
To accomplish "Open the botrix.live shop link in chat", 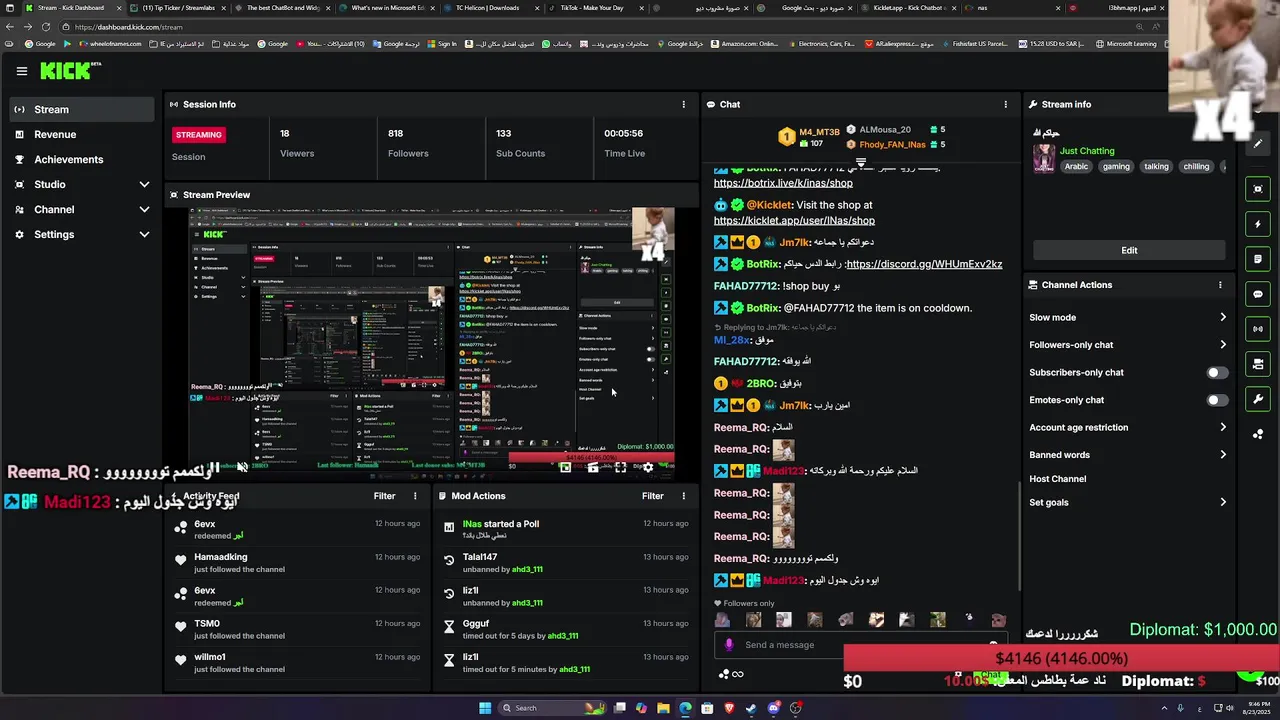I will pyautogui.click(x=783, y=183).
